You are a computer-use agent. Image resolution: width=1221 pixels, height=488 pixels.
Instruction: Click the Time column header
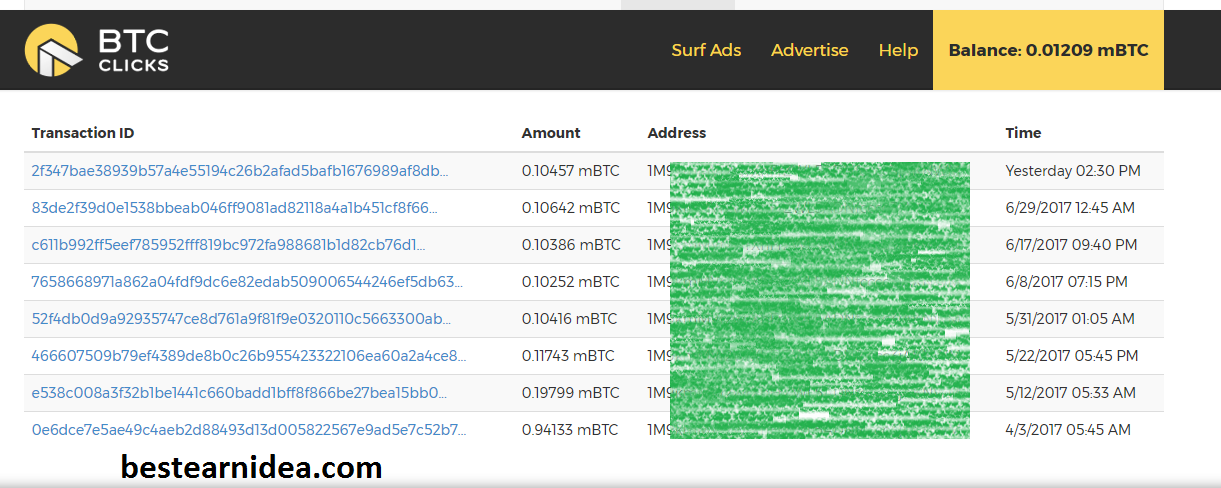(x=1023, y=133)
